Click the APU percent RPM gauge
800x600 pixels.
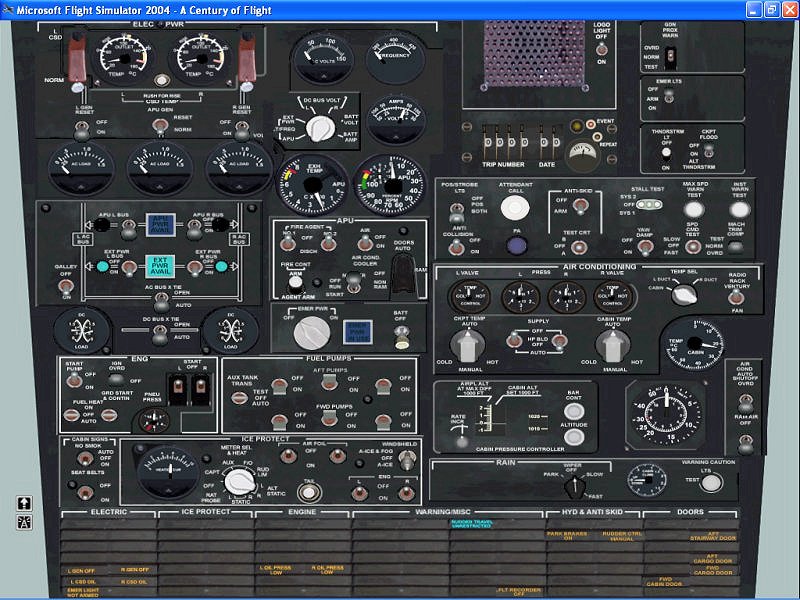click(x=390, y=186)
